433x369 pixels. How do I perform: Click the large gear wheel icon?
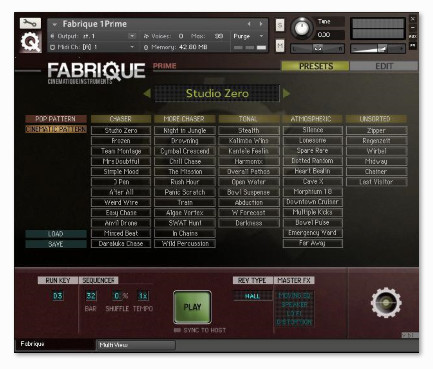(x=386, y=302)
